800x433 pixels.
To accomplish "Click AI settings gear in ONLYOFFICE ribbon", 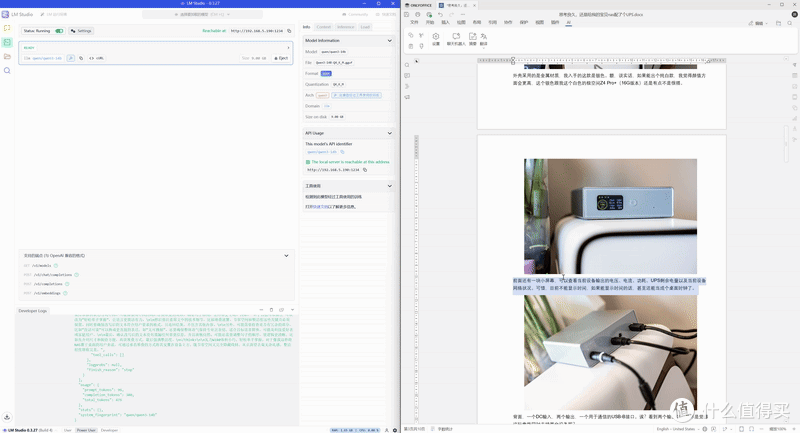I will pyautogui.click(x=436, y=39).
